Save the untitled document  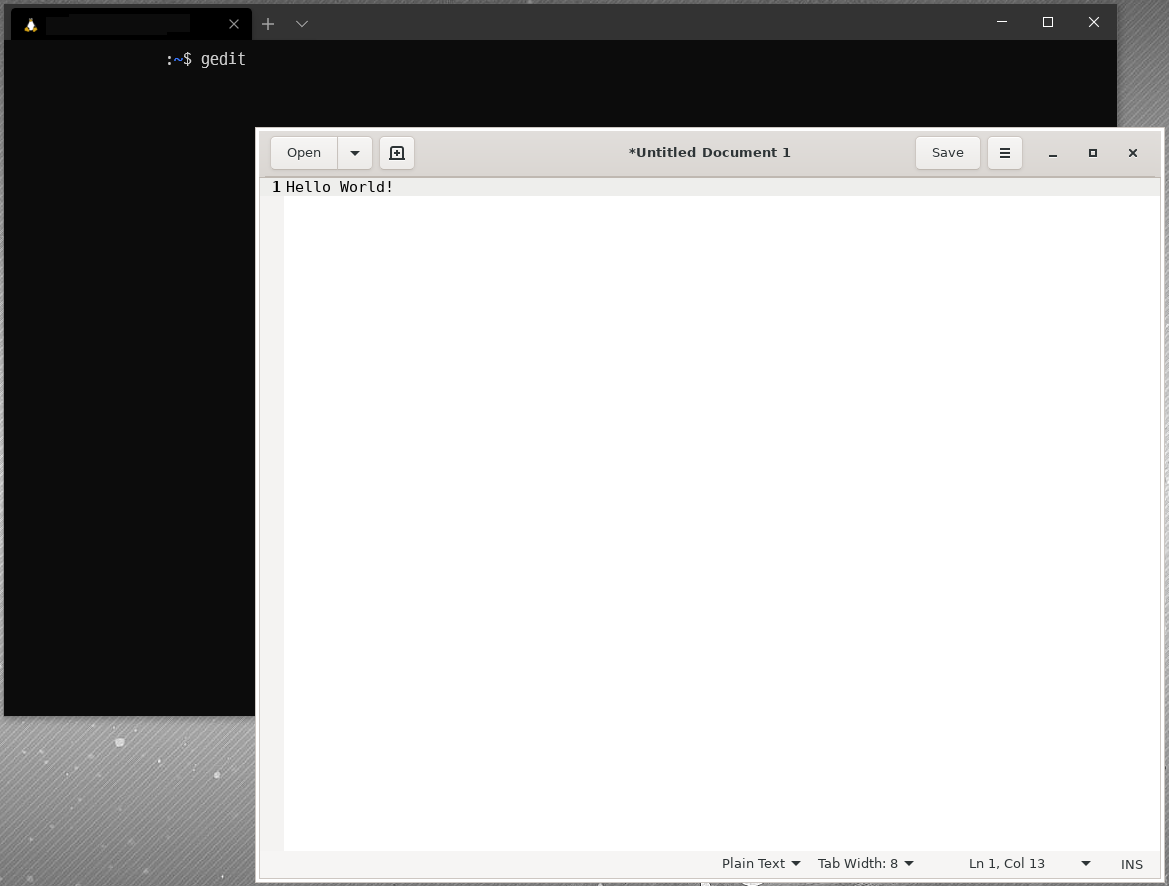point(948,153)
